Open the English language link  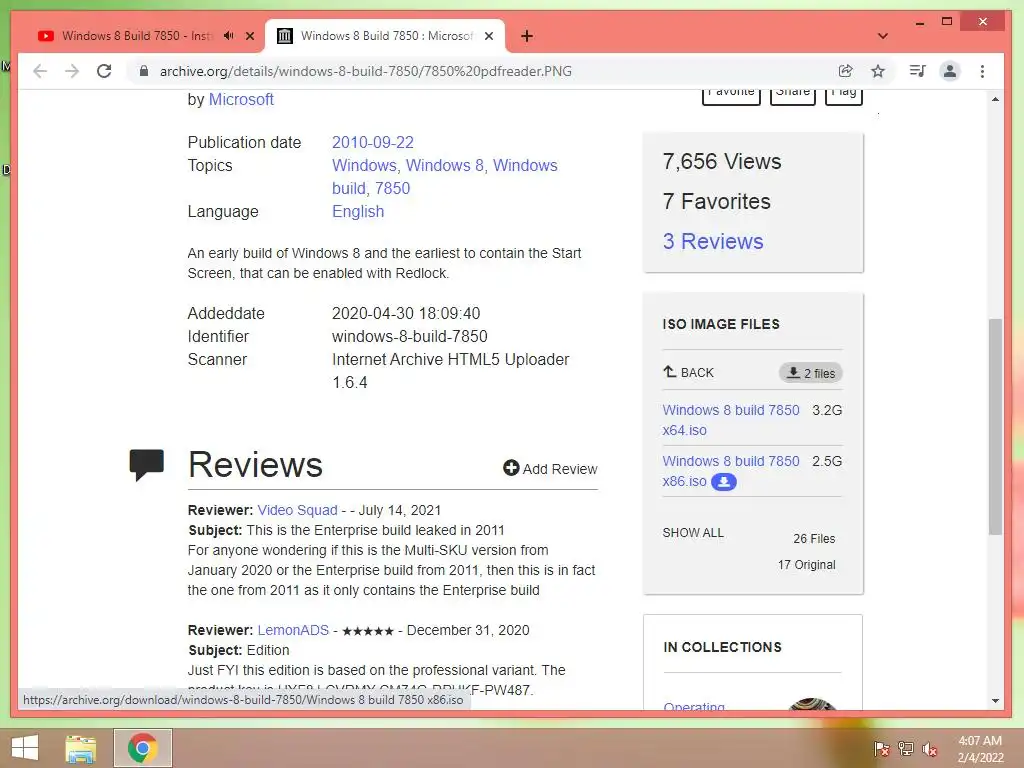[358, 211]
